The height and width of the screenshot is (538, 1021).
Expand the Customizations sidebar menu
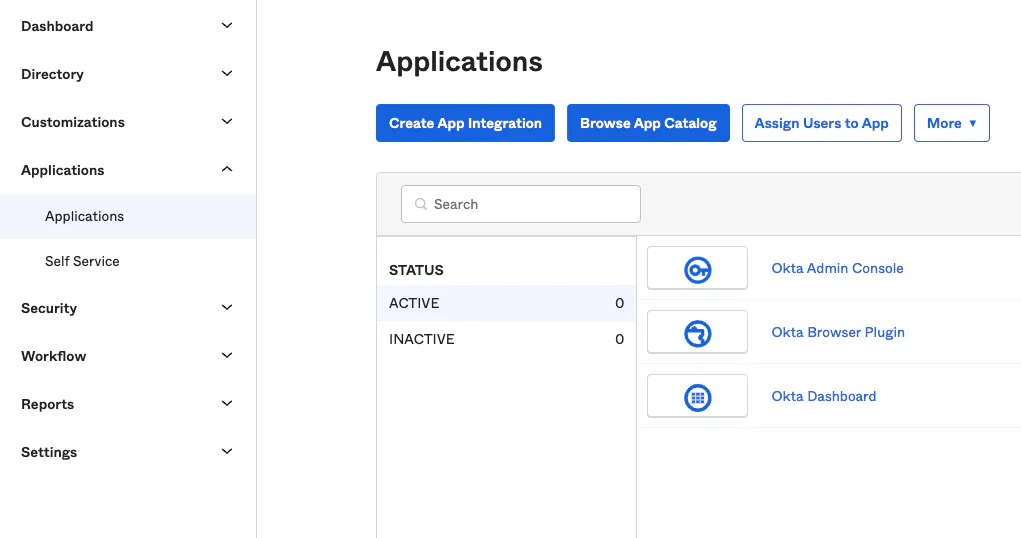click(x=227, y=122)
